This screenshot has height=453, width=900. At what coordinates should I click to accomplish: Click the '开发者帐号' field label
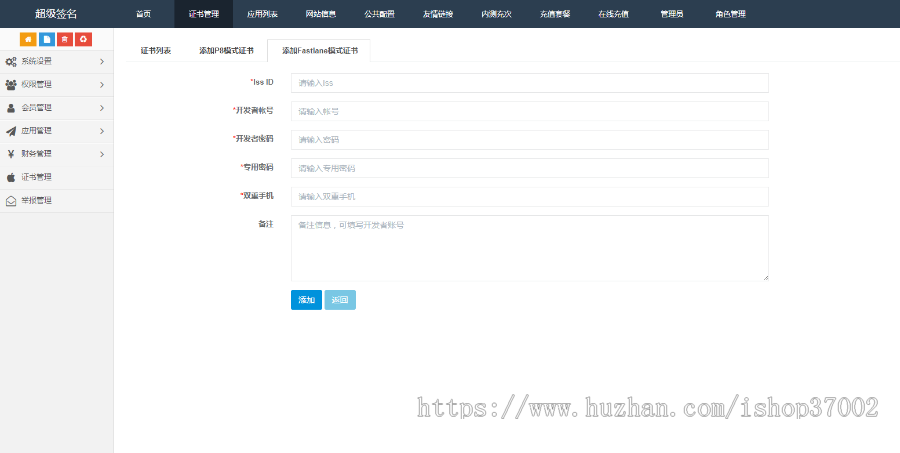click(253, 110)
